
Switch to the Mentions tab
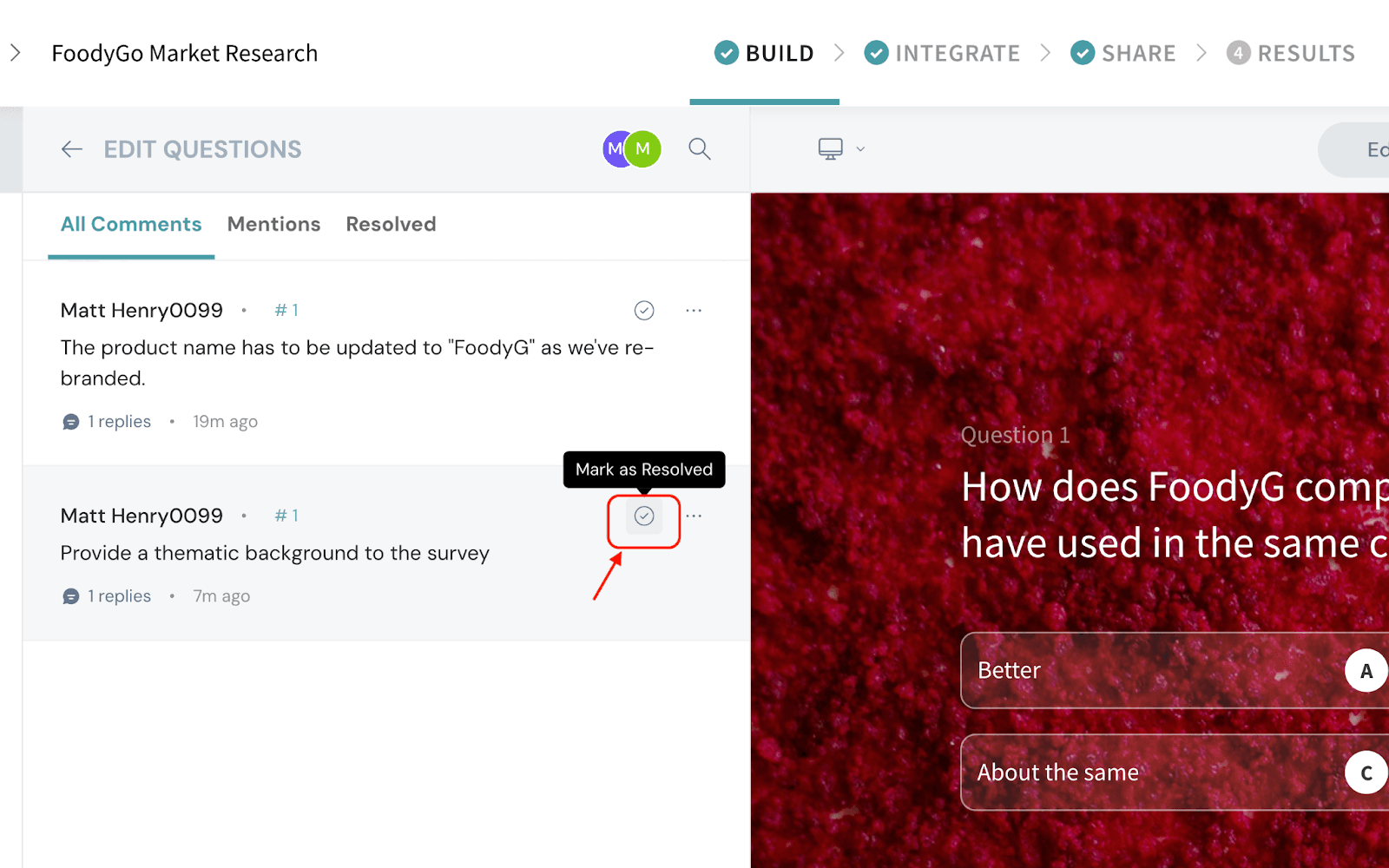pos(273,225)
